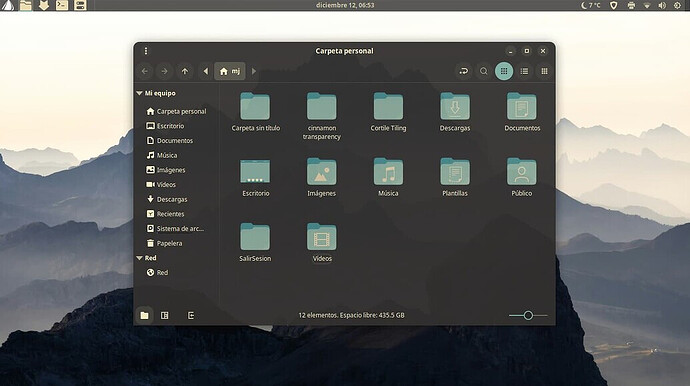Open Papelera in the sidebar

click(164, 243)
